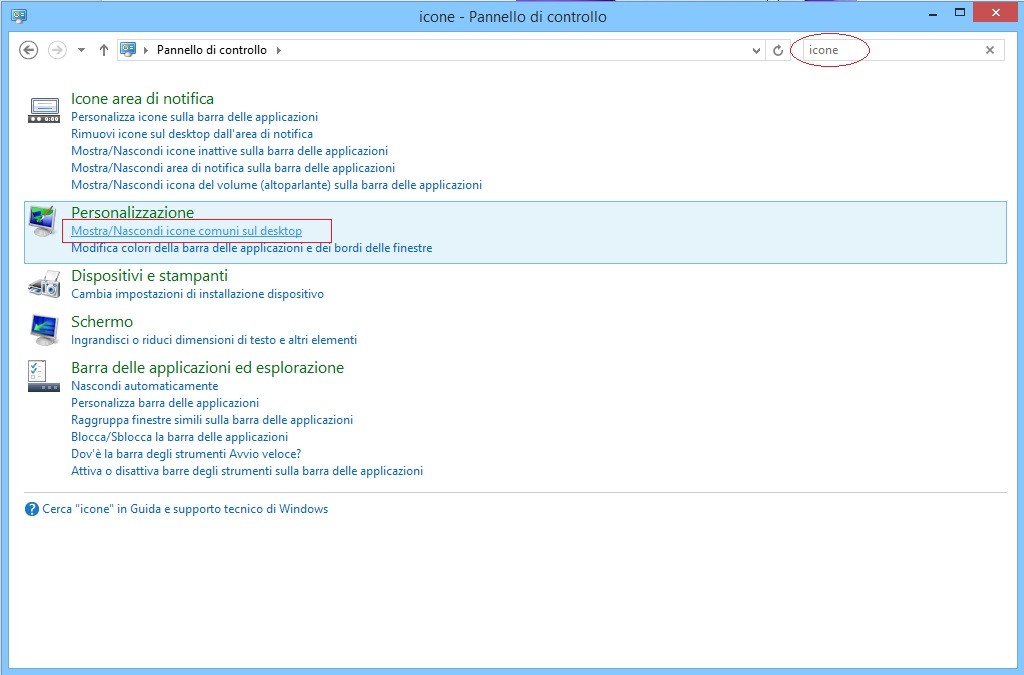1024x675 pixels.
Task: Open Barra delle applicazioni ed esplorazione heading
Action: tap(208, 368)
